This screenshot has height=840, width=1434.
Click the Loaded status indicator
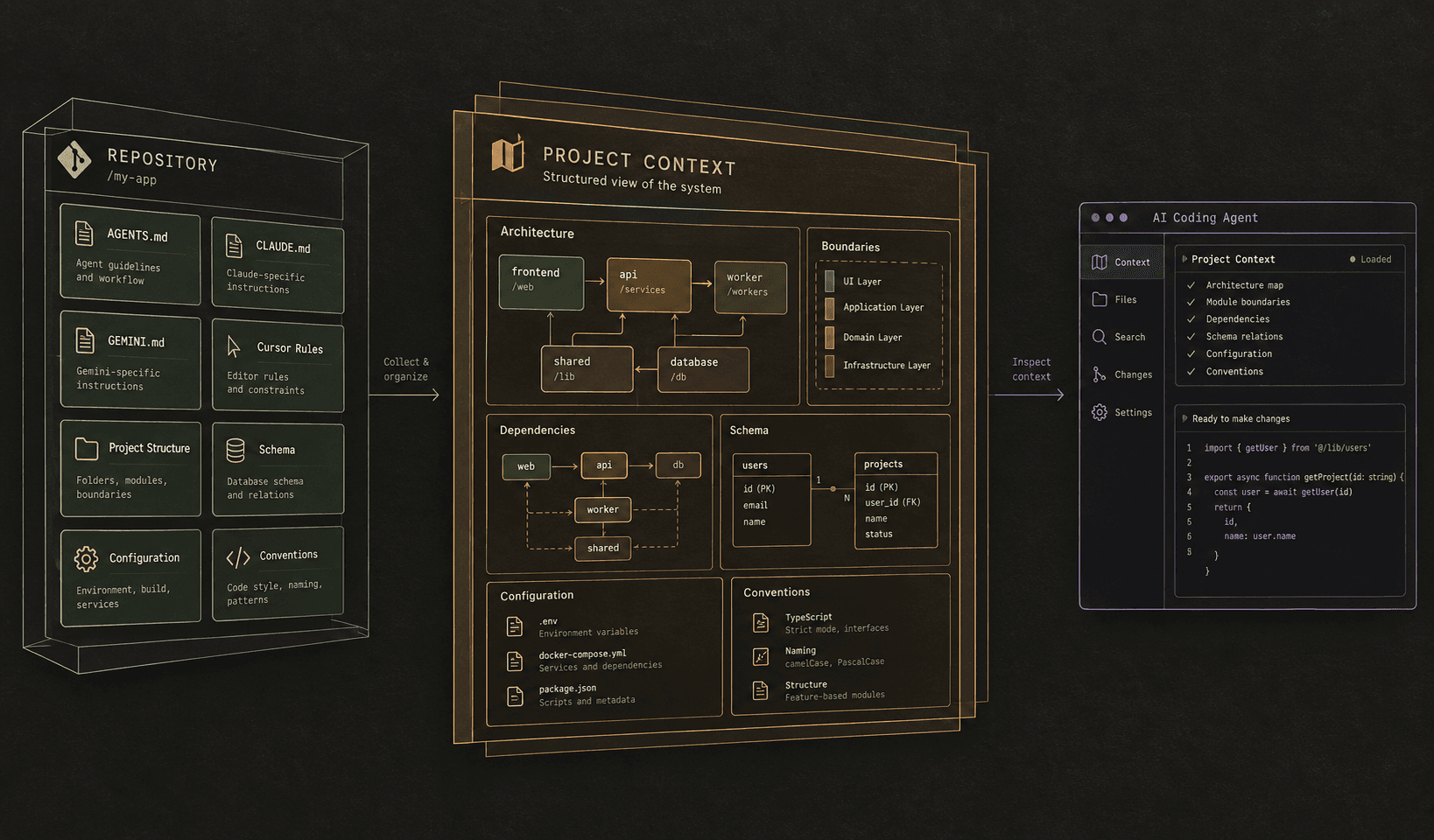[x=1370, y=259]
